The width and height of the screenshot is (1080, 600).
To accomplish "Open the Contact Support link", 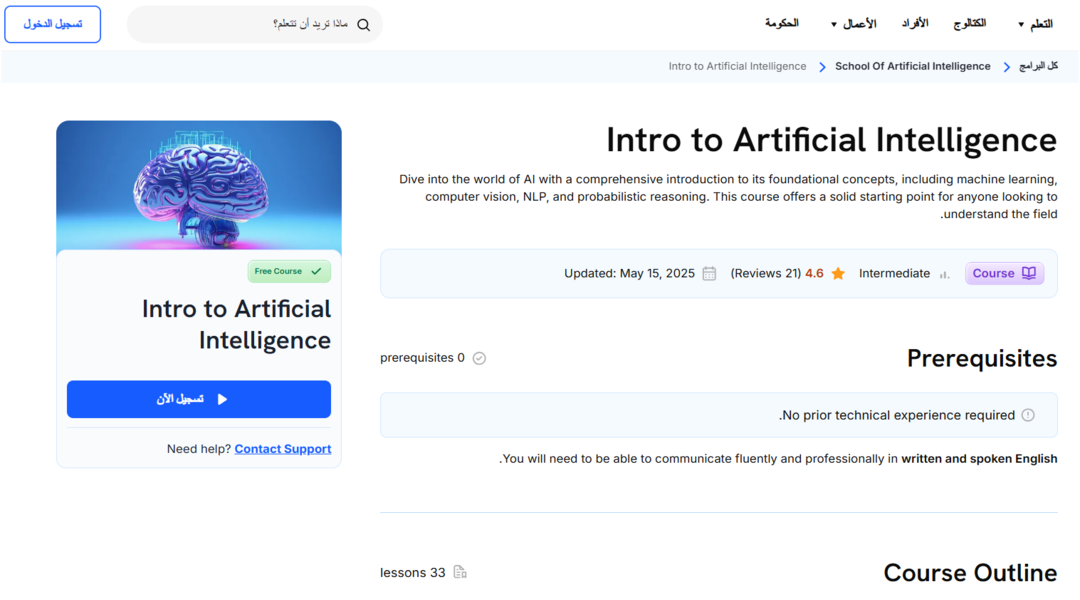I will tap(282, 448).
